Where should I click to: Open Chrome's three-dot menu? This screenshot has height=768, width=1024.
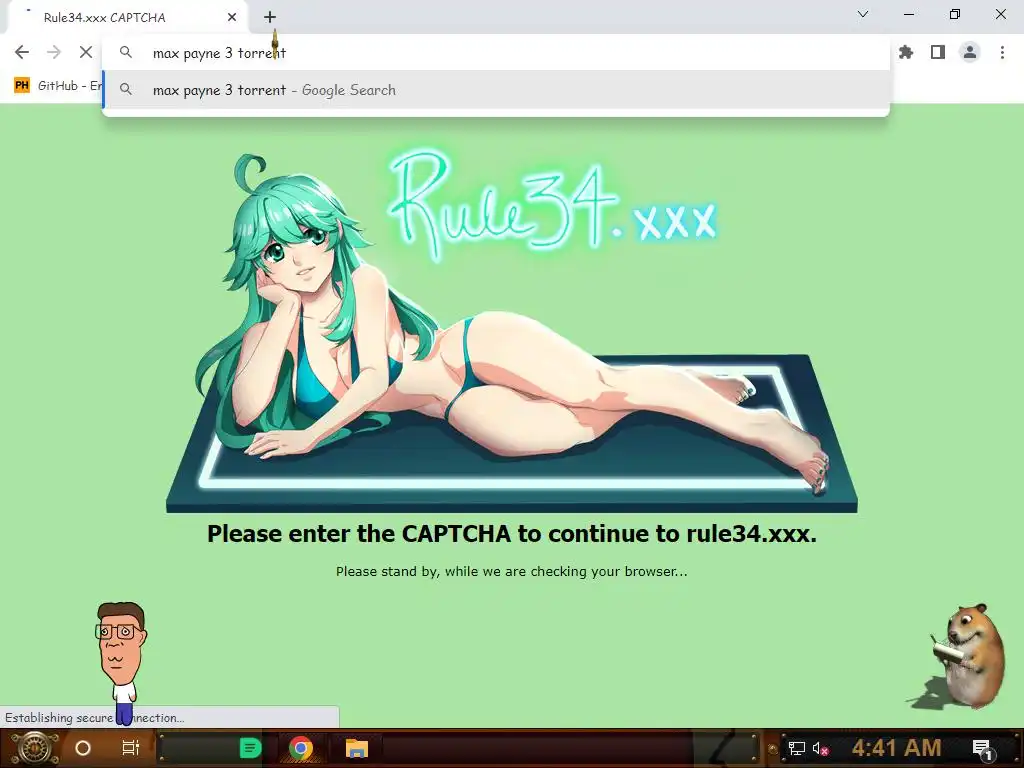[1002, 52]
